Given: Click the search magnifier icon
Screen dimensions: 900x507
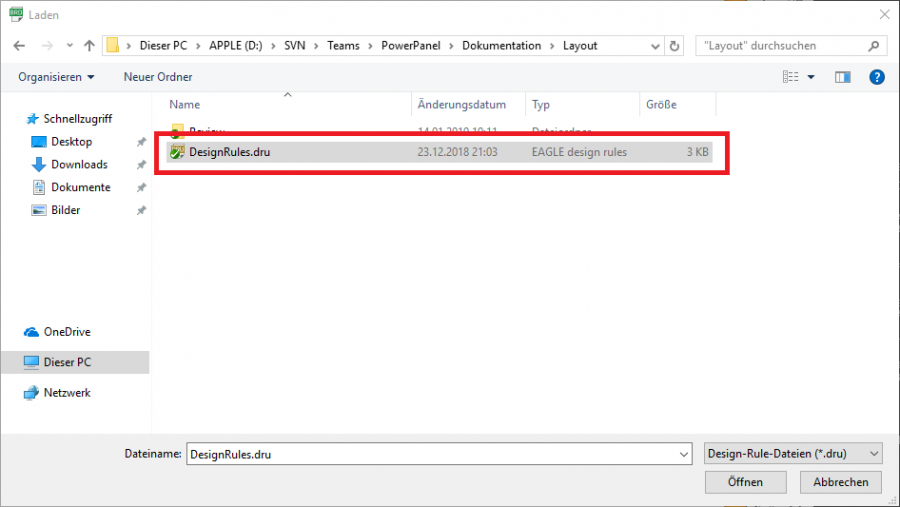Looking at the screenshot, I should point(873,46).
